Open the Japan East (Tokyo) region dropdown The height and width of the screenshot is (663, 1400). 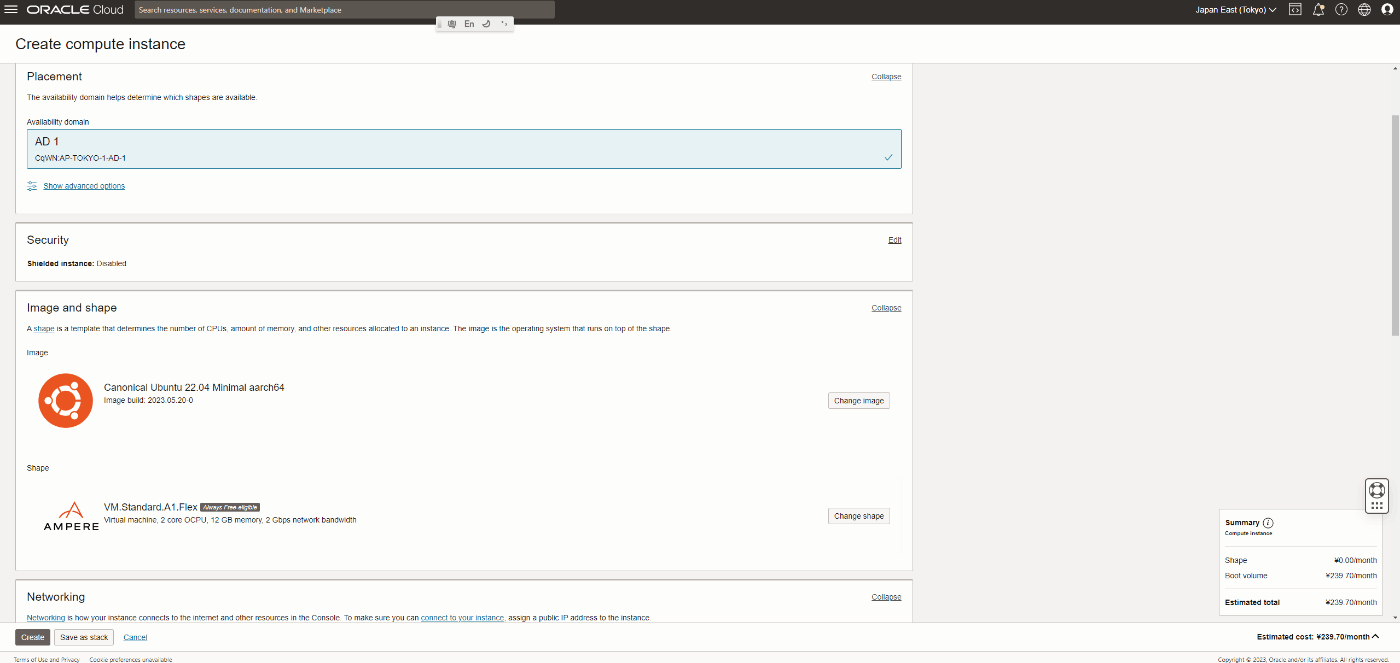pyautogui.click(x=1236, y=10)
